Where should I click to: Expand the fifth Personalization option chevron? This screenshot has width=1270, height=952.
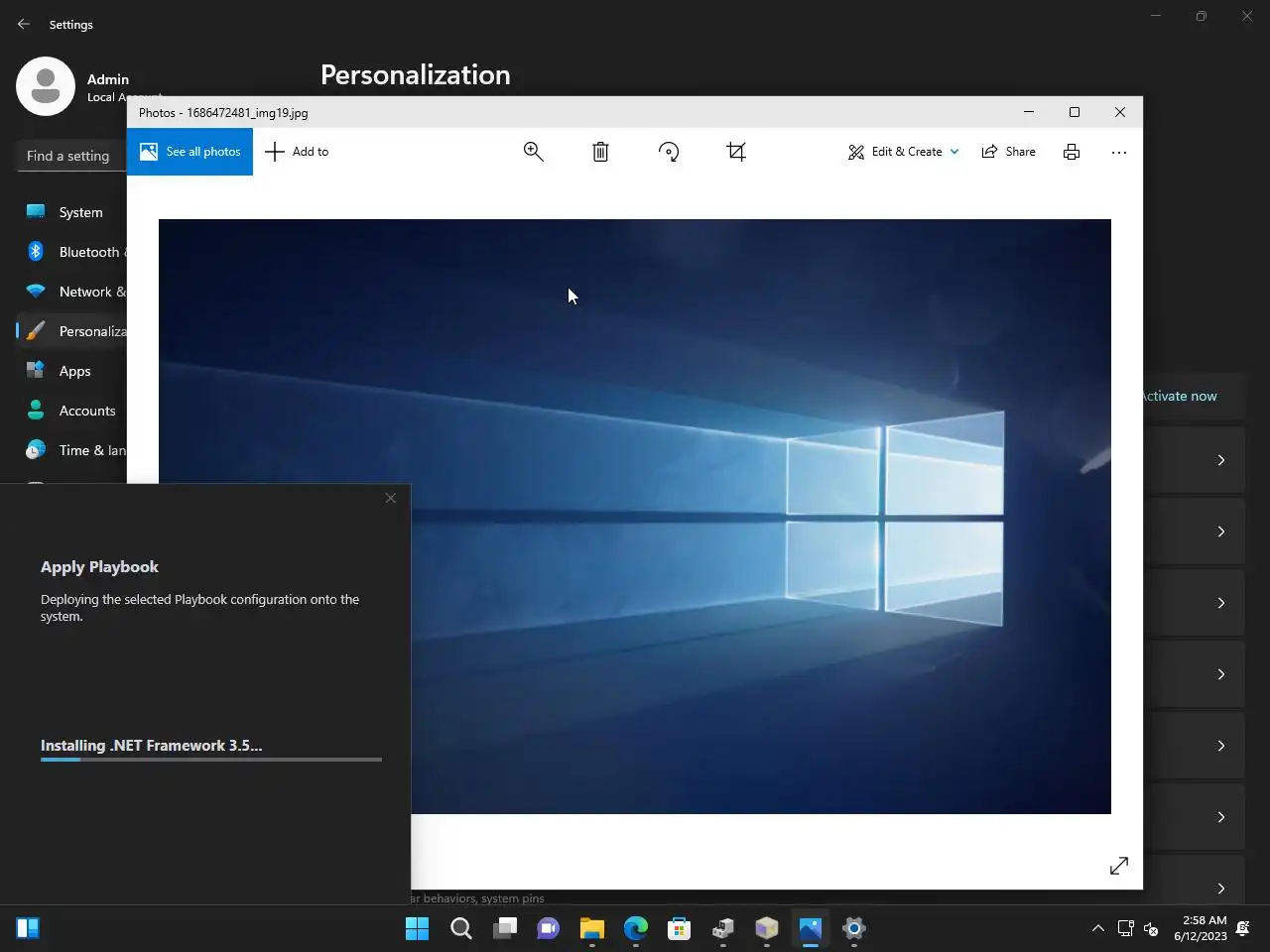(x=1221, y=746)
